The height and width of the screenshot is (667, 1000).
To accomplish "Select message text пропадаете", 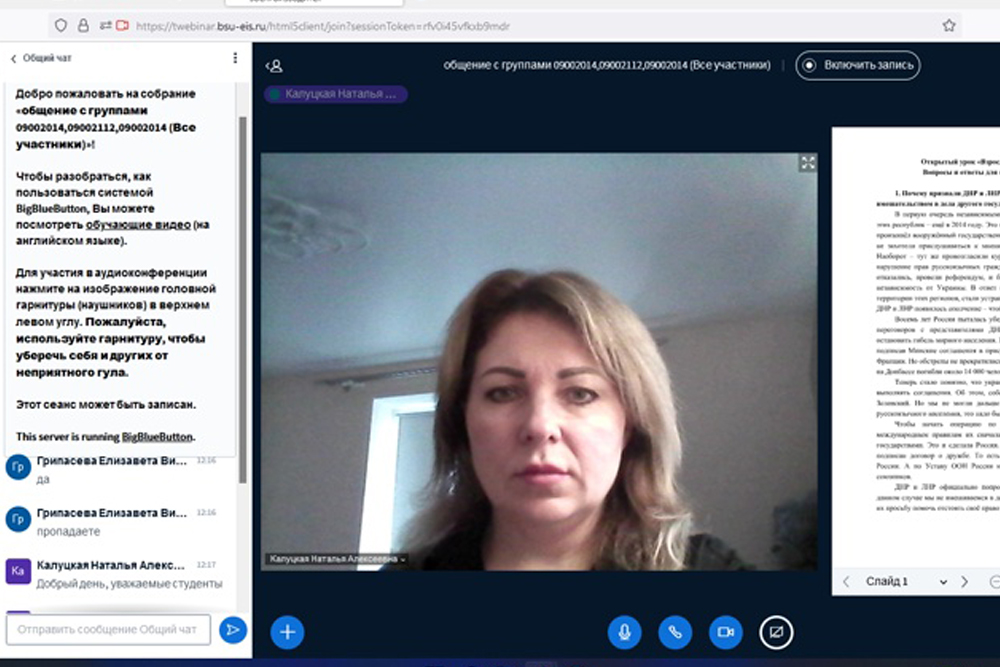I will 68,532.
